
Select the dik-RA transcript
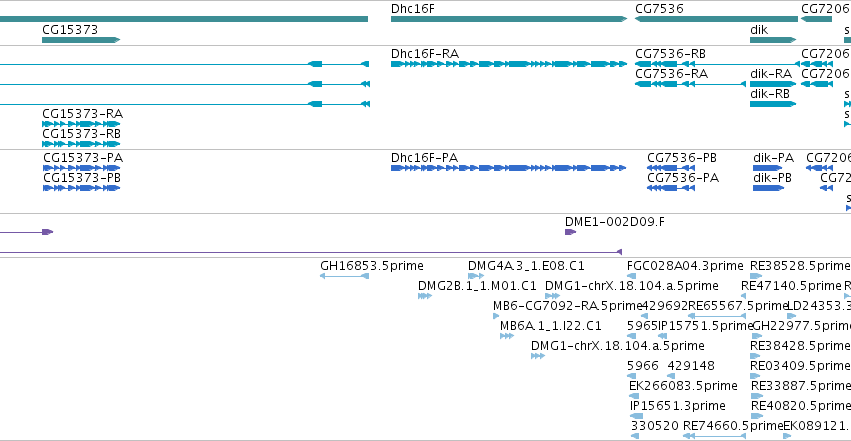pos(773,84)
